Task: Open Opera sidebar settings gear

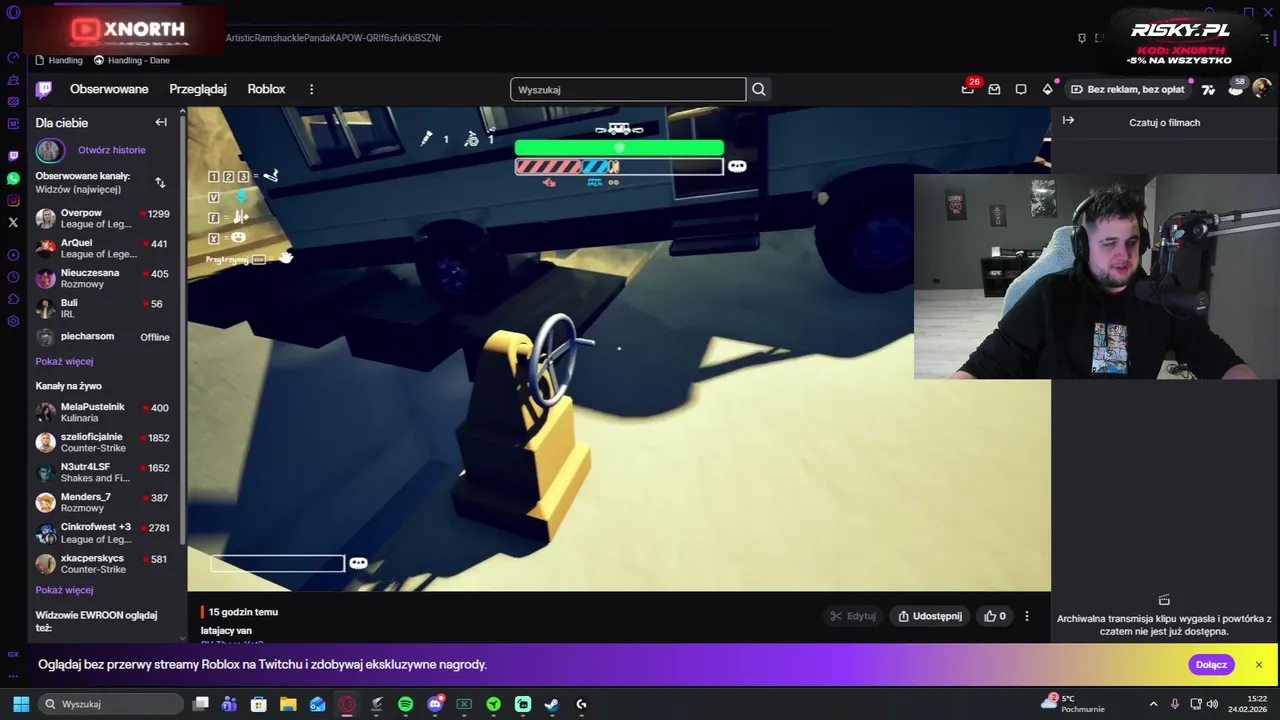Action: tap(13, 321)
